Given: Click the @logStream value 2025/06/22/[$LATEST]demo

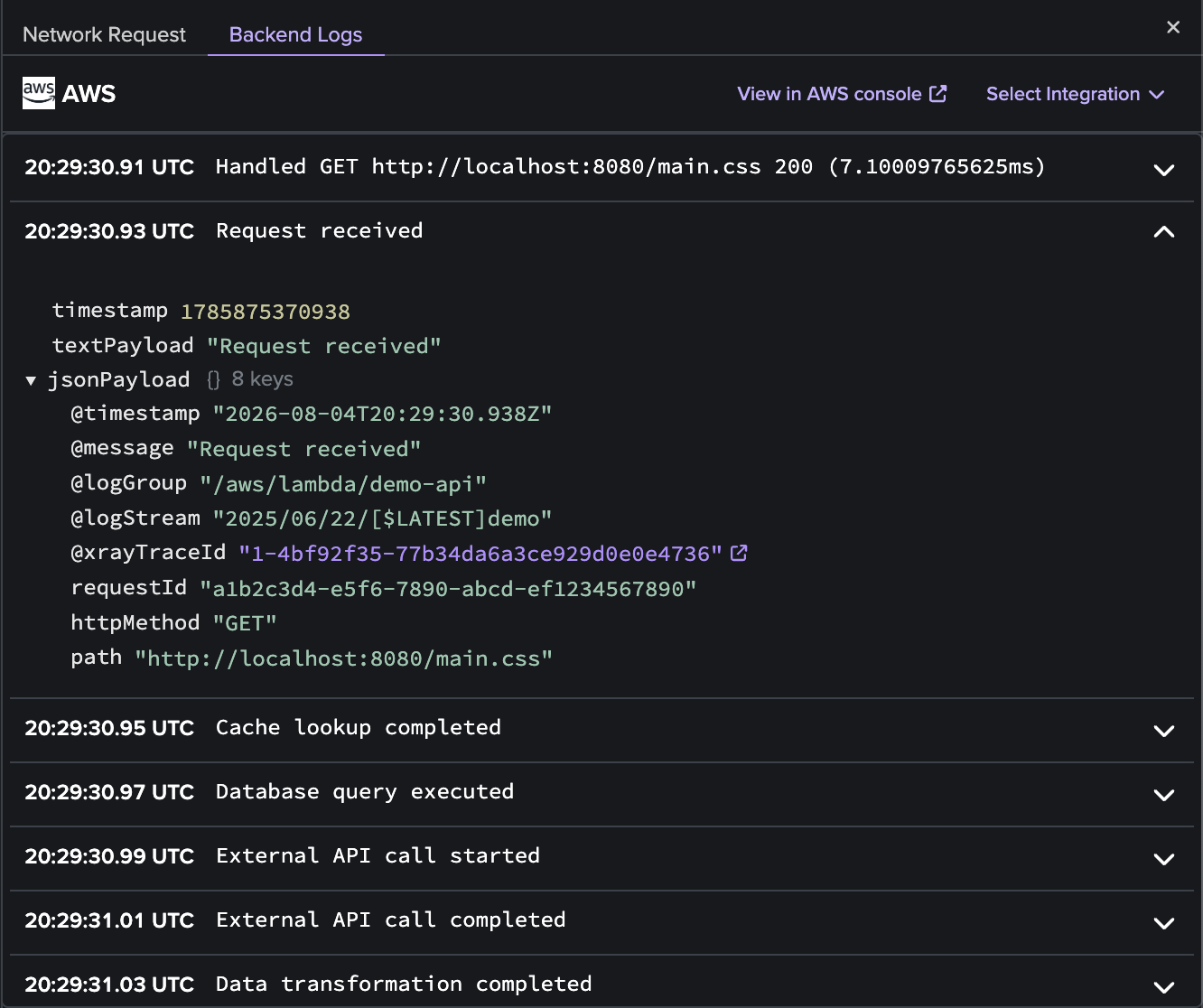Looking at the screenshot, I should [x=382, y=518].
